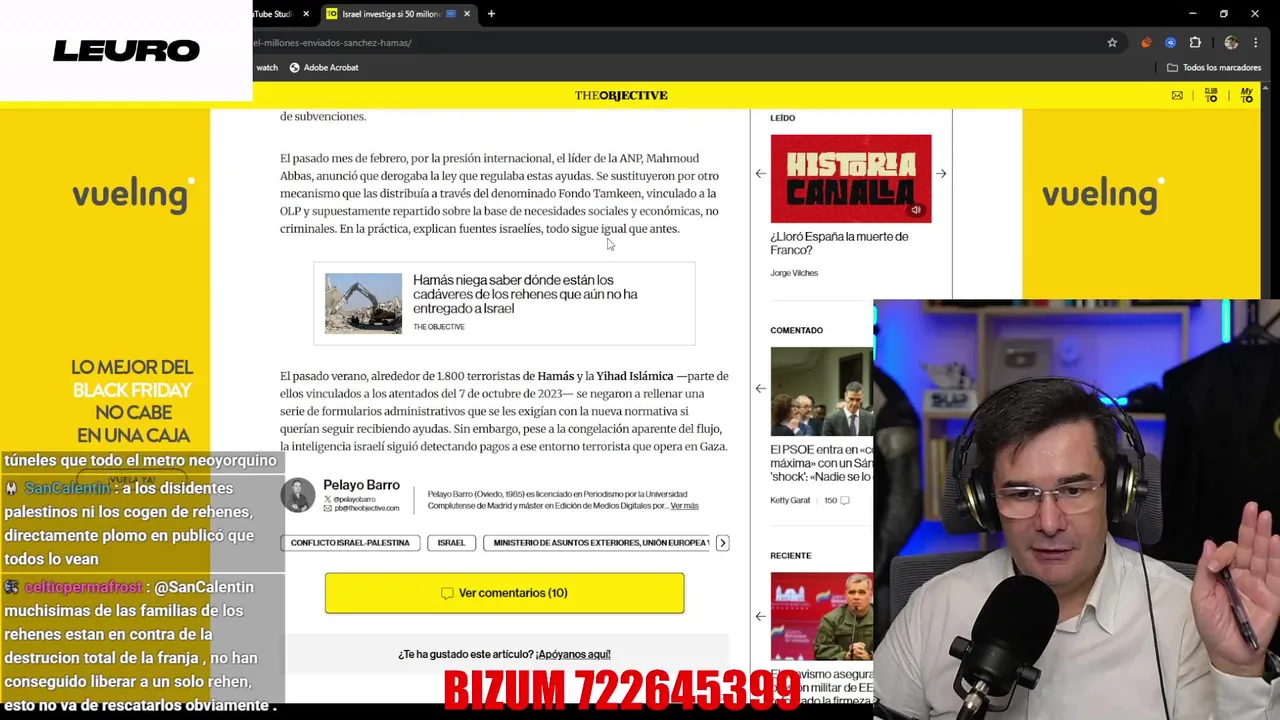Viewport: 1280px width, 720px height.
Task: Open the right Vueling advertisement
Action: 1141,203
